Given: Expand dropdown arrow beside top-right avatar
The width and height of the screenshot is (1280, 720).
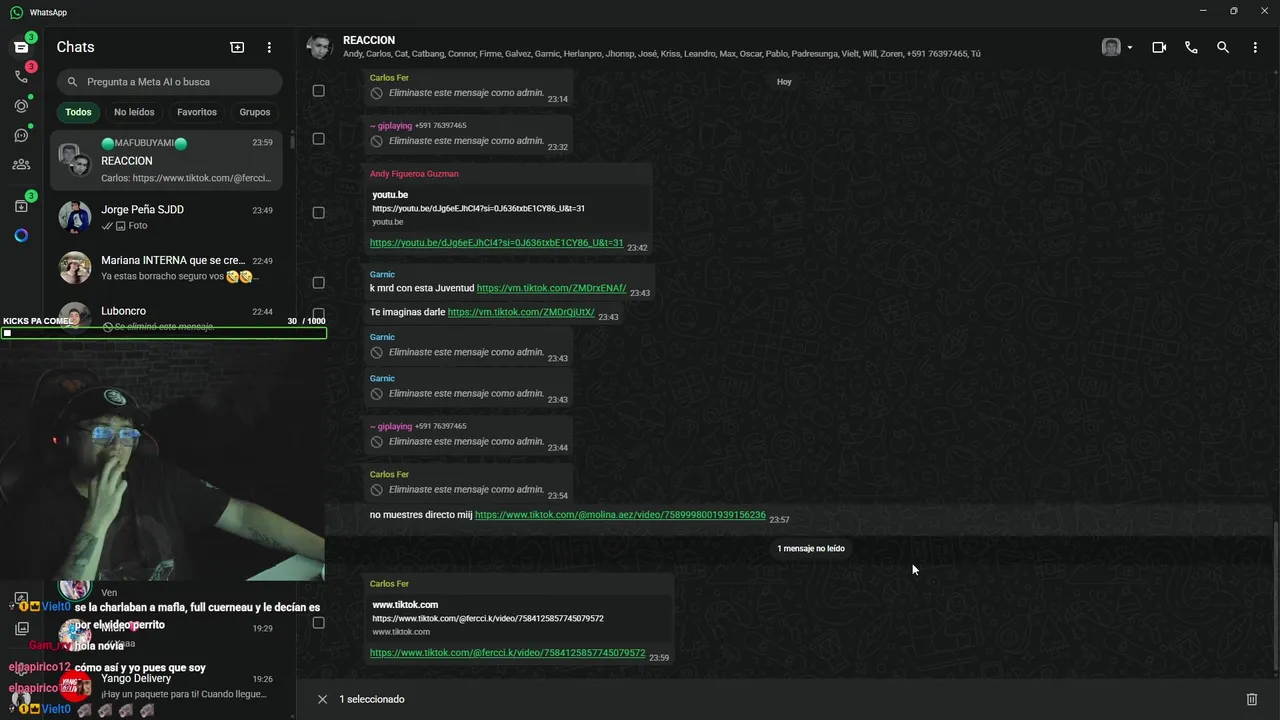Looking at the screenshot, I should 1130,47.
